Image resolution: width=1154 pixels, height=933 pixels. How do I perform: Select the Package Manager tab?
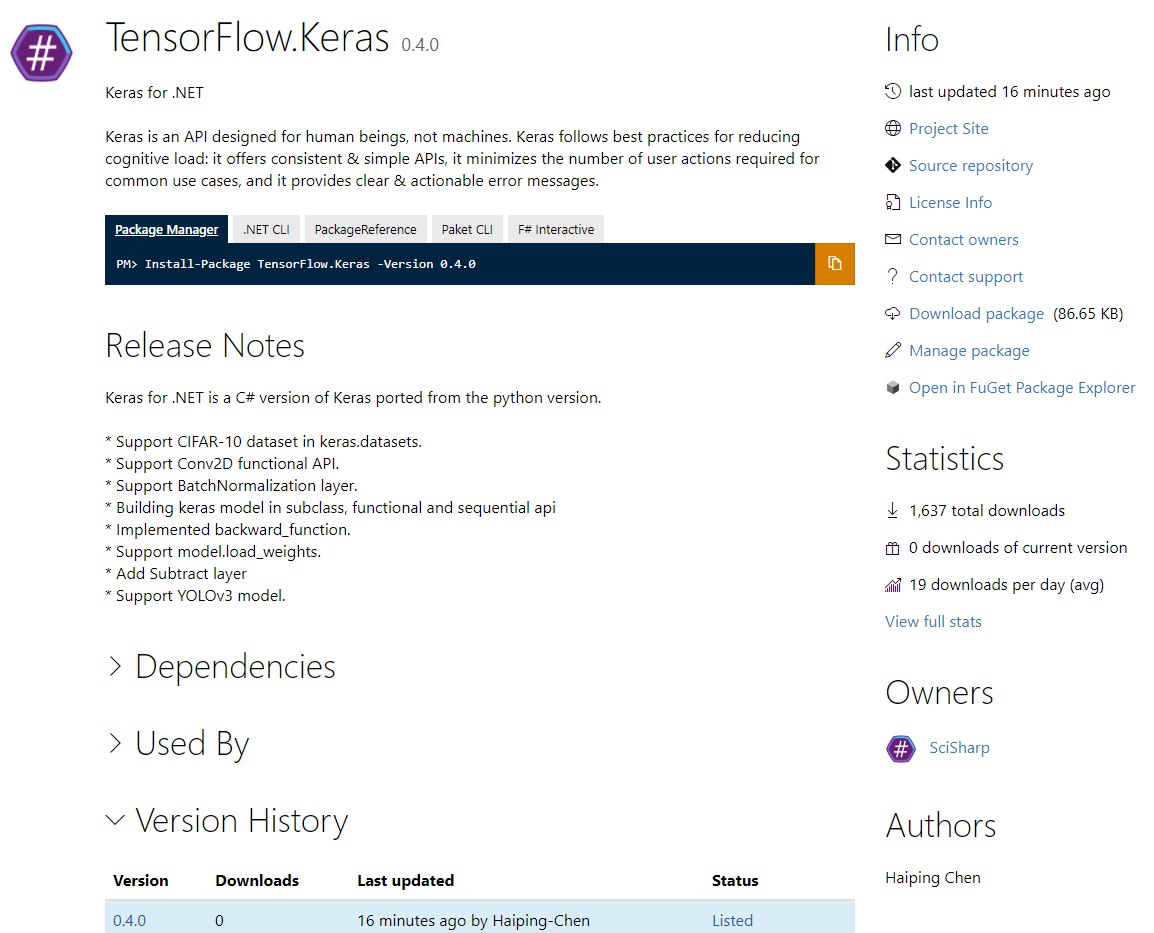pos(166,230)
